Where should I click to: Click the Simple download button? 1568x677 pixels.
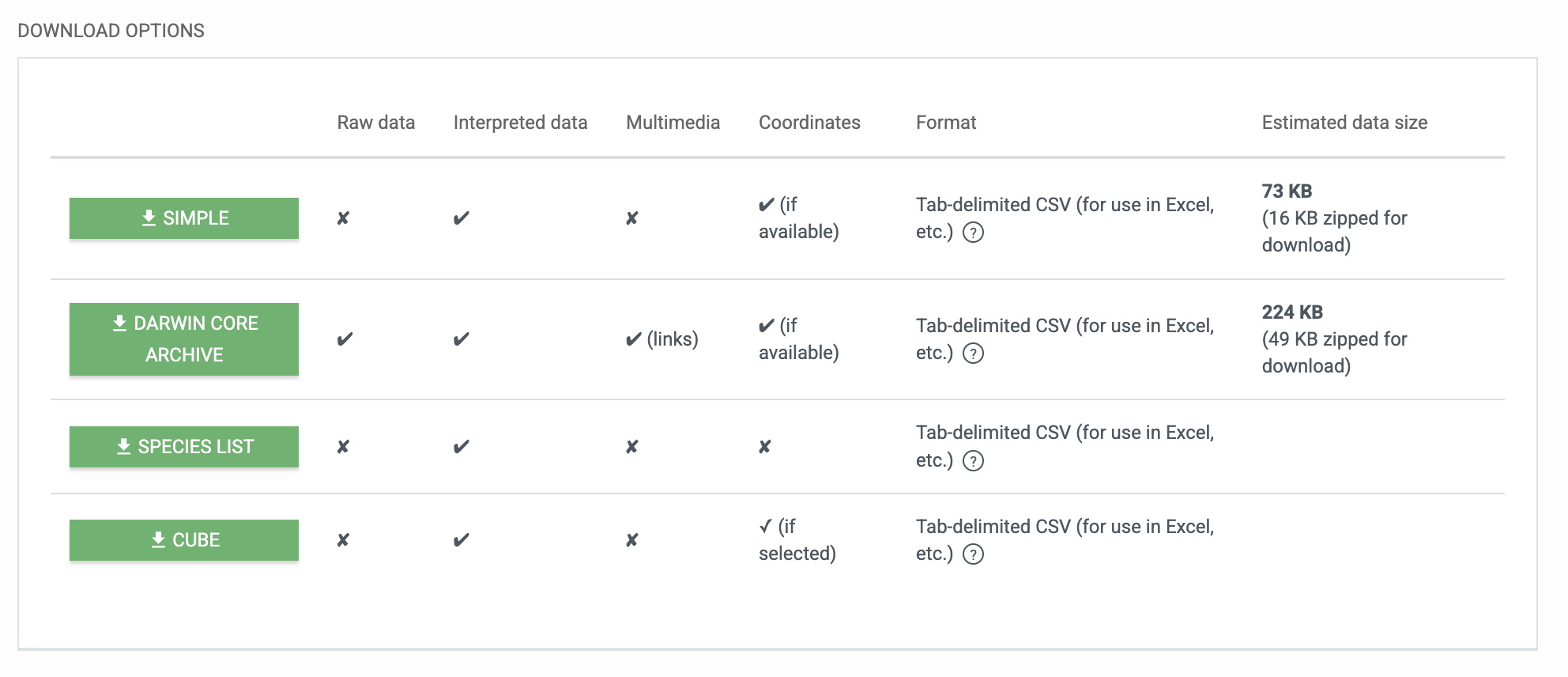183,218
